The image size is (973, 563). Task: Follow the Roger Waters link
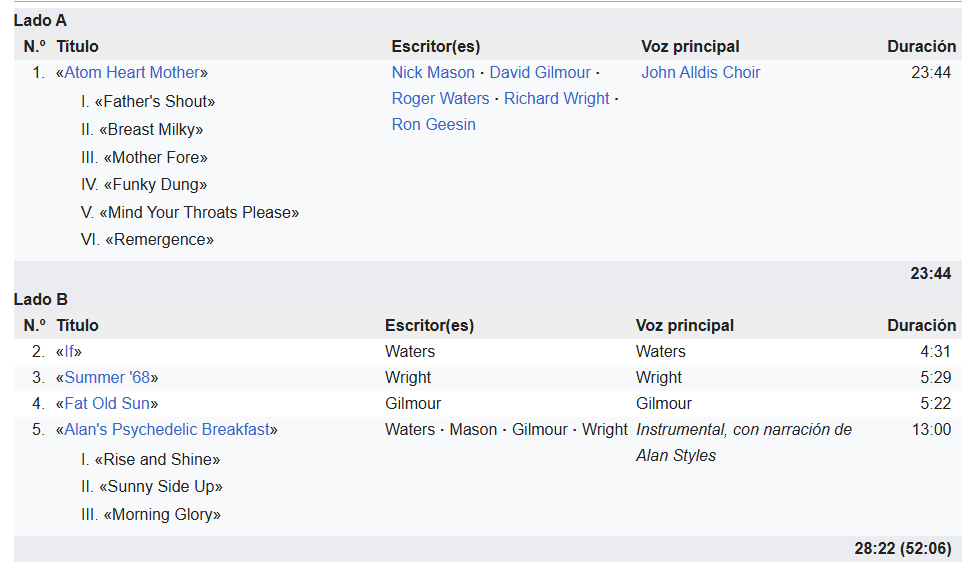tap(440, 98)
